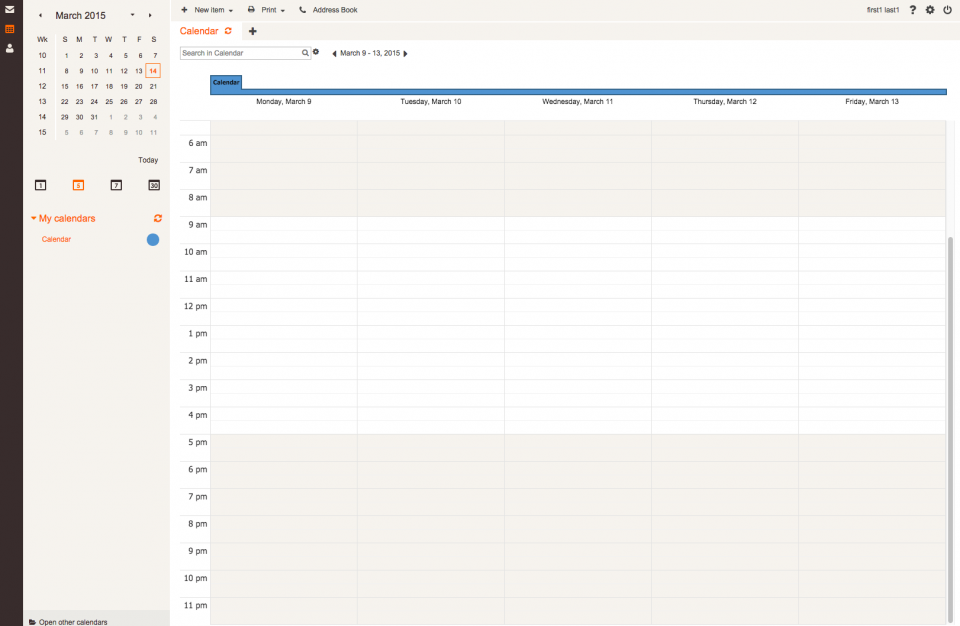Jump to Today in the mini calendar

click(x=148, y=159)
